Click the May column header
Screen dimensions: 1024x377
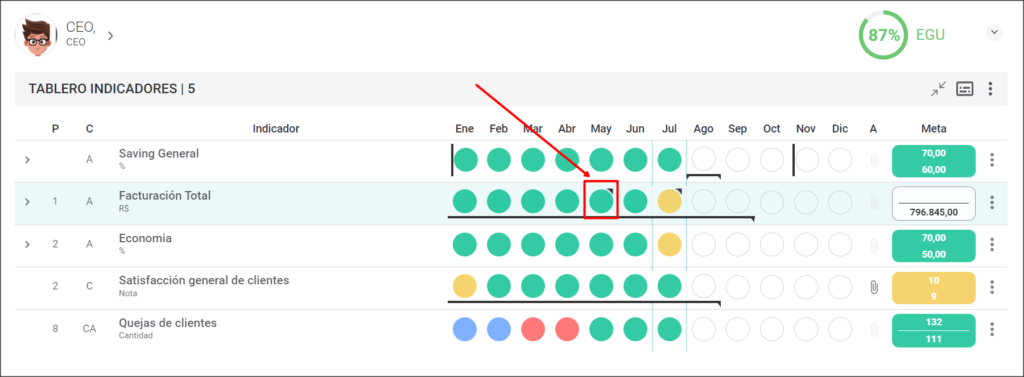pyautogui.click(x=601, y=129)
